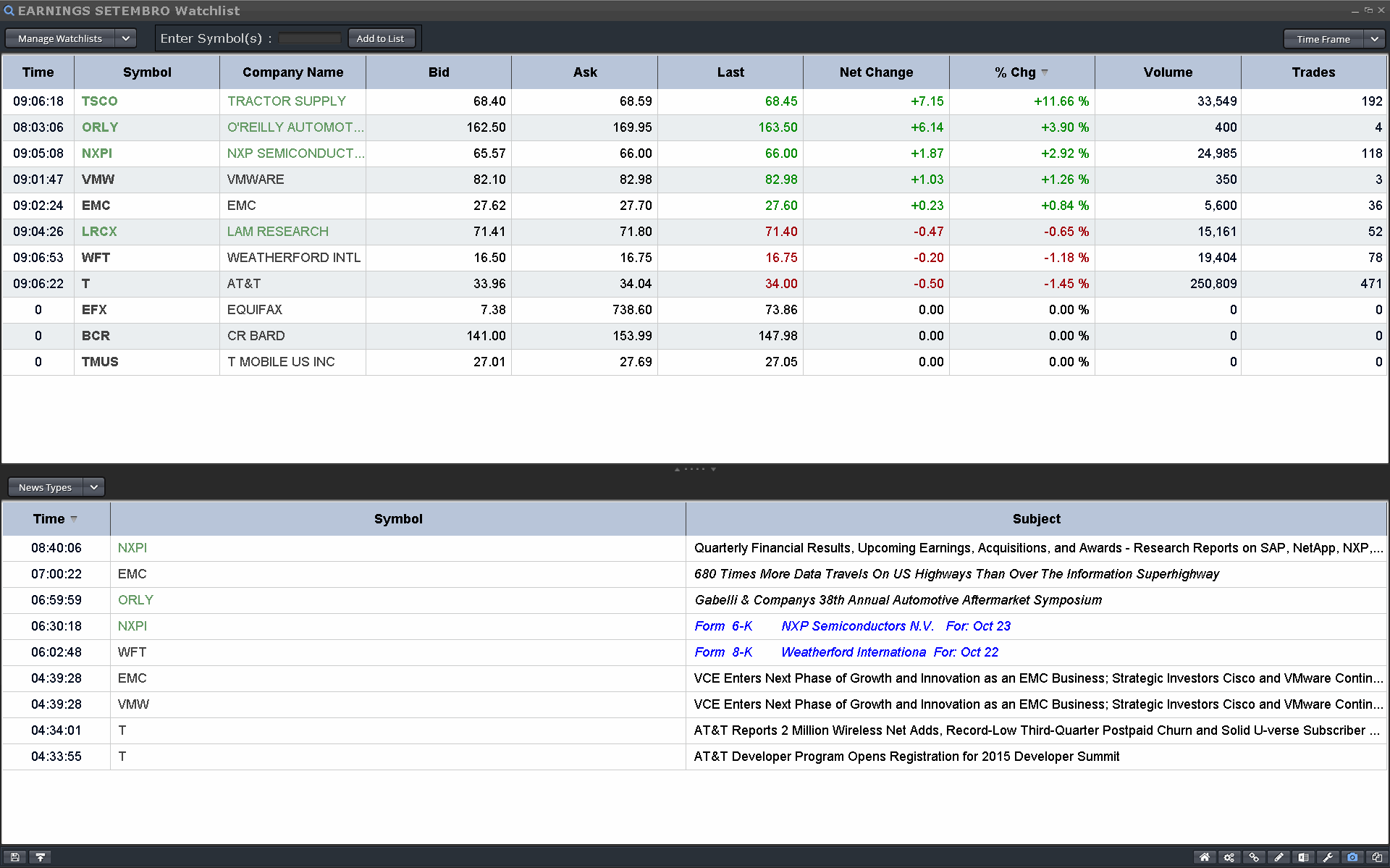
Task: Click the always-on-top arrow icon
Action: pos(41,857)
